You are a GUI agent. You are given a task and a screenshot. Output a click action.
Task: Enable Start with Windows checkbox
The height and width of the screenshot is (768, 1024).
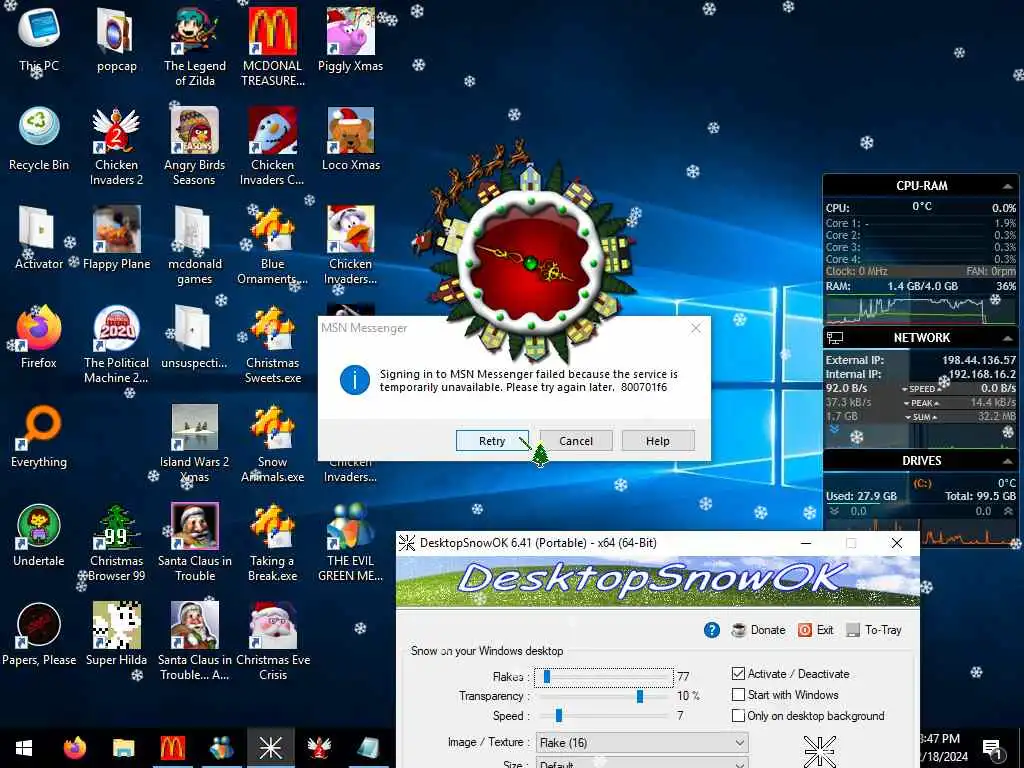pyautogui.click(x=738, y=694)
